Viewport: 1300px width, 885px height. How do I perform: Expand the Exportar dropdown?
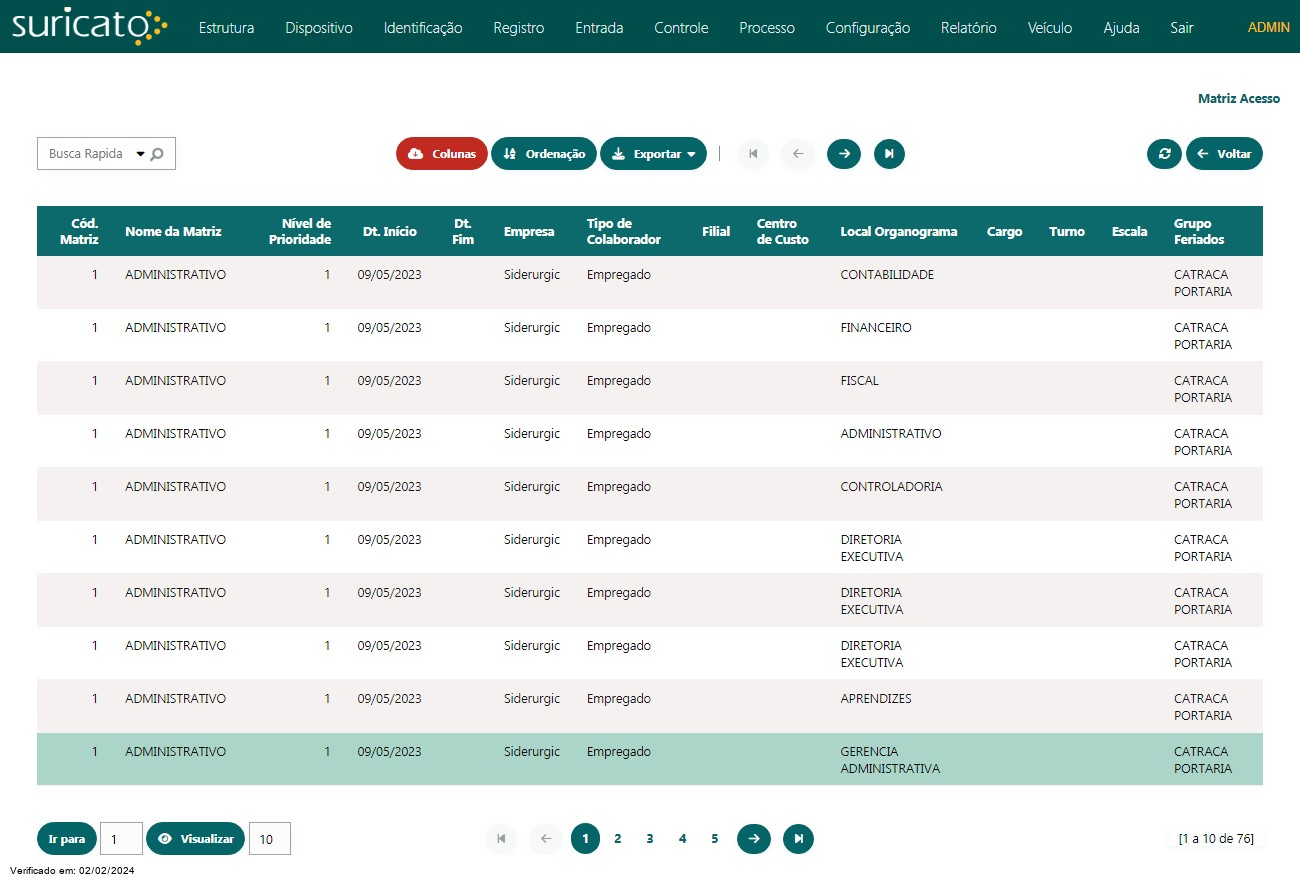tap(653, 154)
